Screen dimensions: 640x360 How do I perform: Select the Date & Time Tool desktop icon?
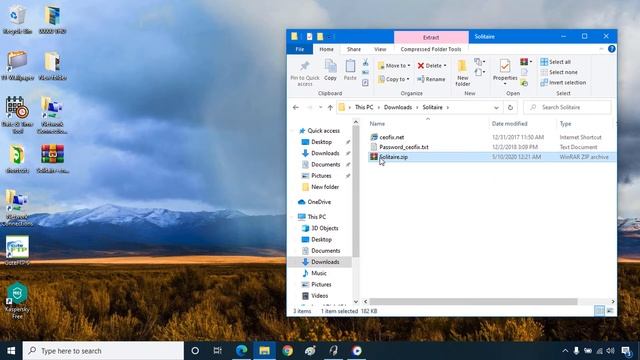click(17, 115)
